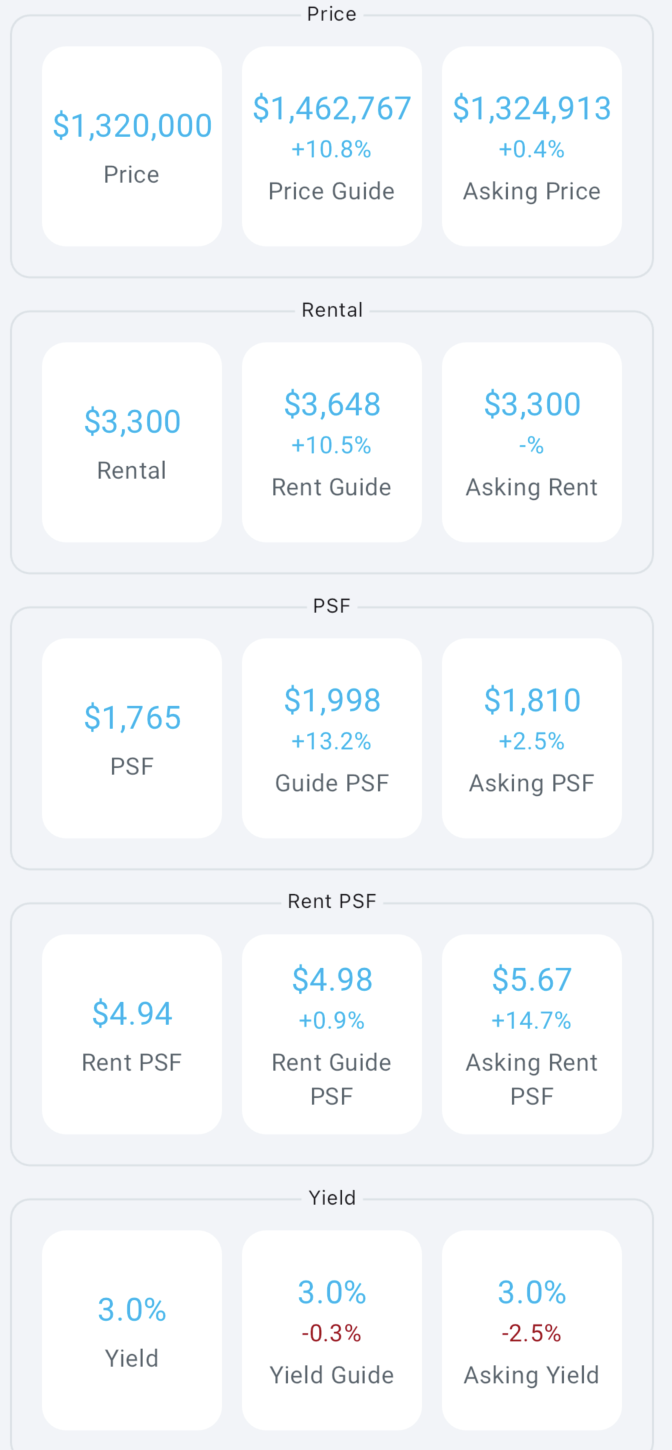Click the Rent Guide PSF card
Screen dimensions: 672x1450
click(x=331, y=1033)
